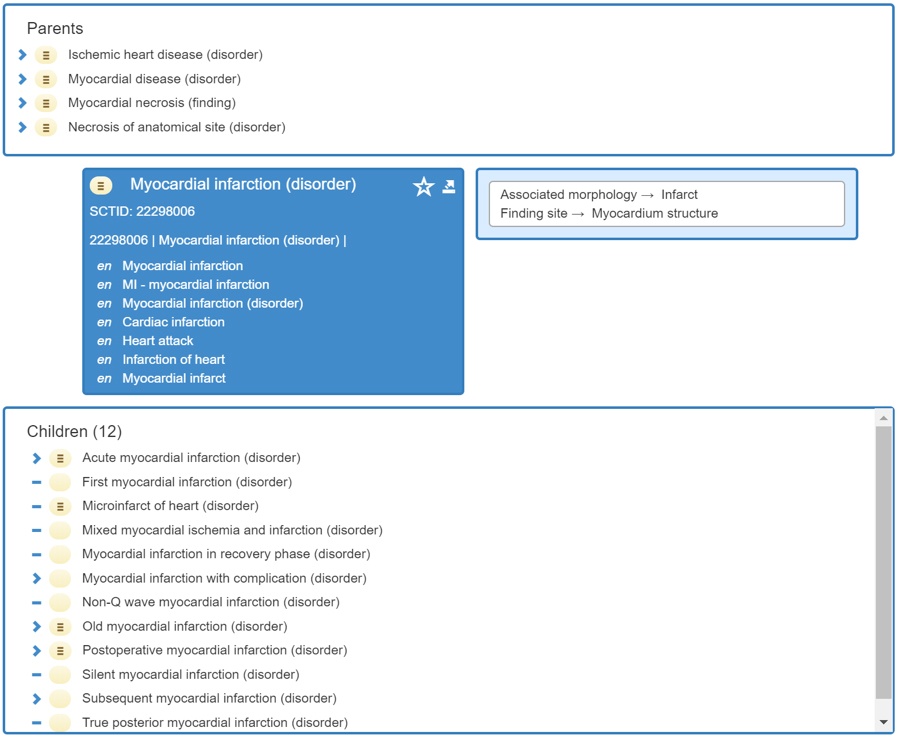The width and height of the screenshot is (898, 739).
Task: Click icon beside Acute myocardial infarction
Action: point(60,458)
